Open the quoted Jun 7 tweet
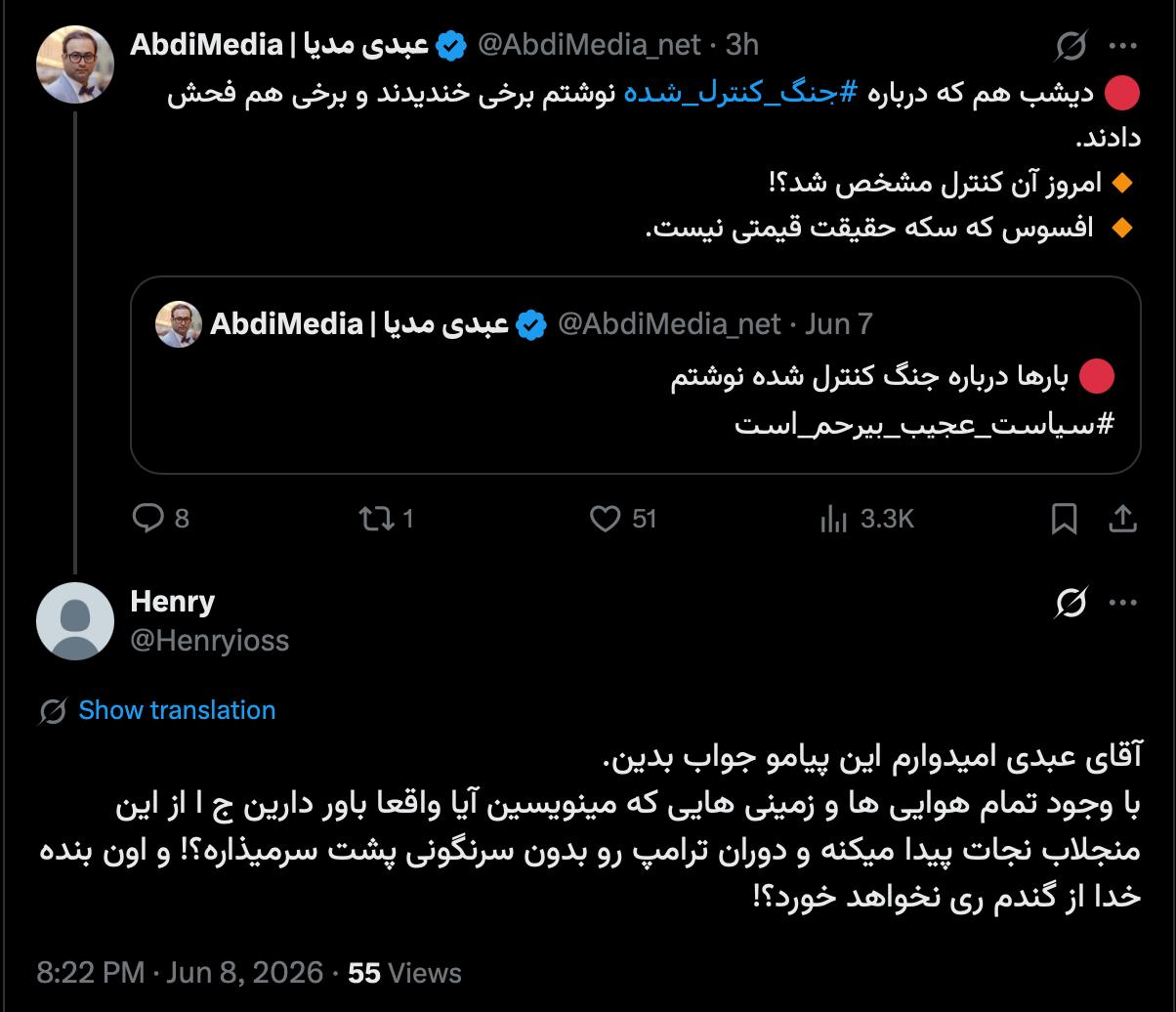1176x1012 pixels. tap(636, 375)
